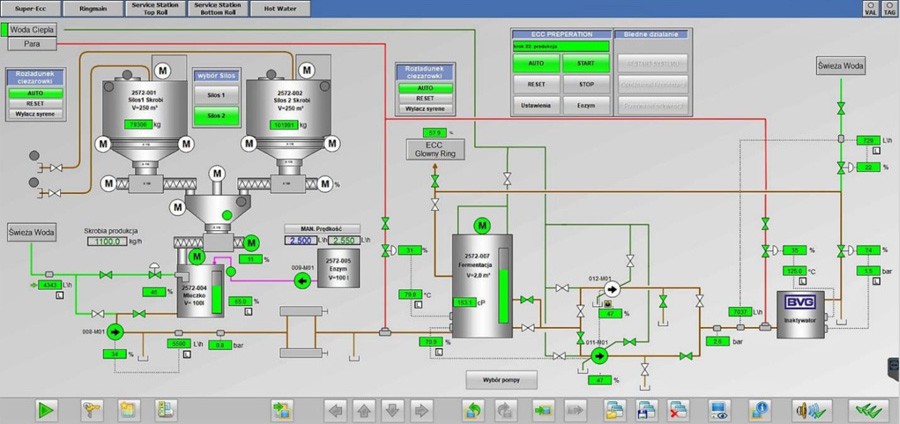Toggle the L box under 4343 L/h
Image resolution: width=900 pixels, height=424 pixels.
click(x=59, y=295)
